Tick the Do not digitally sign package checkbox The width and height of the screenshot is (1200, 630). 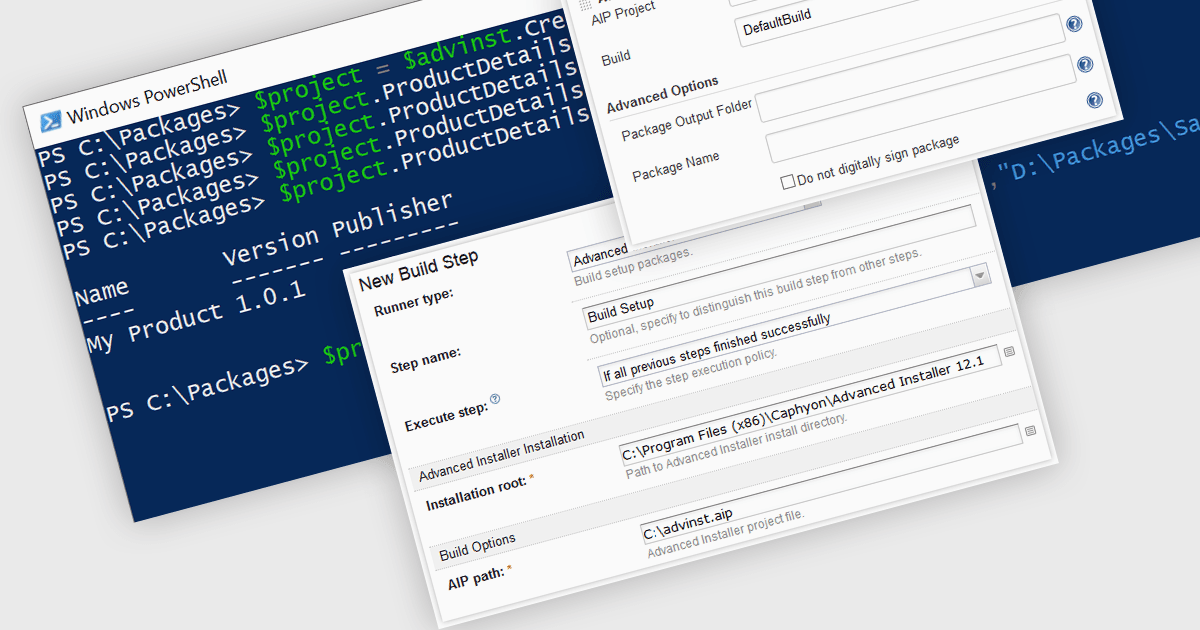coord(788,181)
